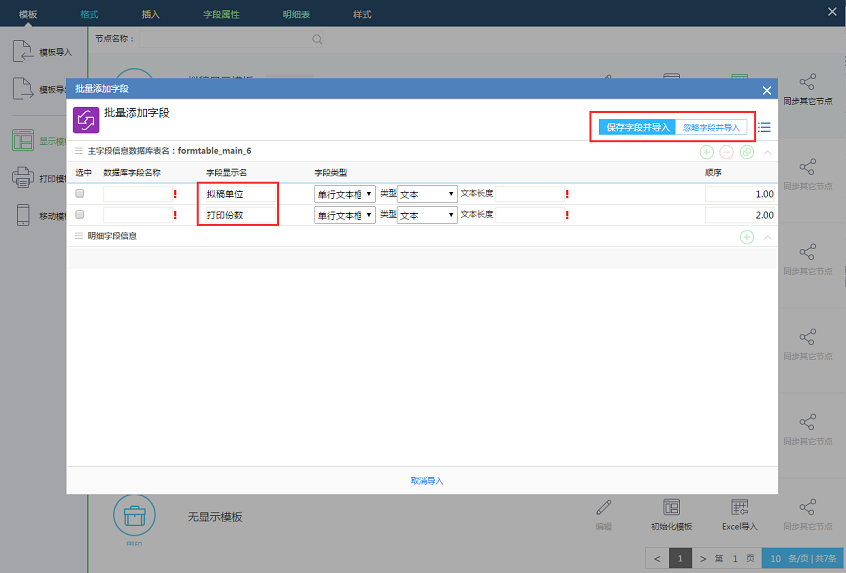Switch to the 明细表 tab
Screen dimensions: 846x573
297,14
